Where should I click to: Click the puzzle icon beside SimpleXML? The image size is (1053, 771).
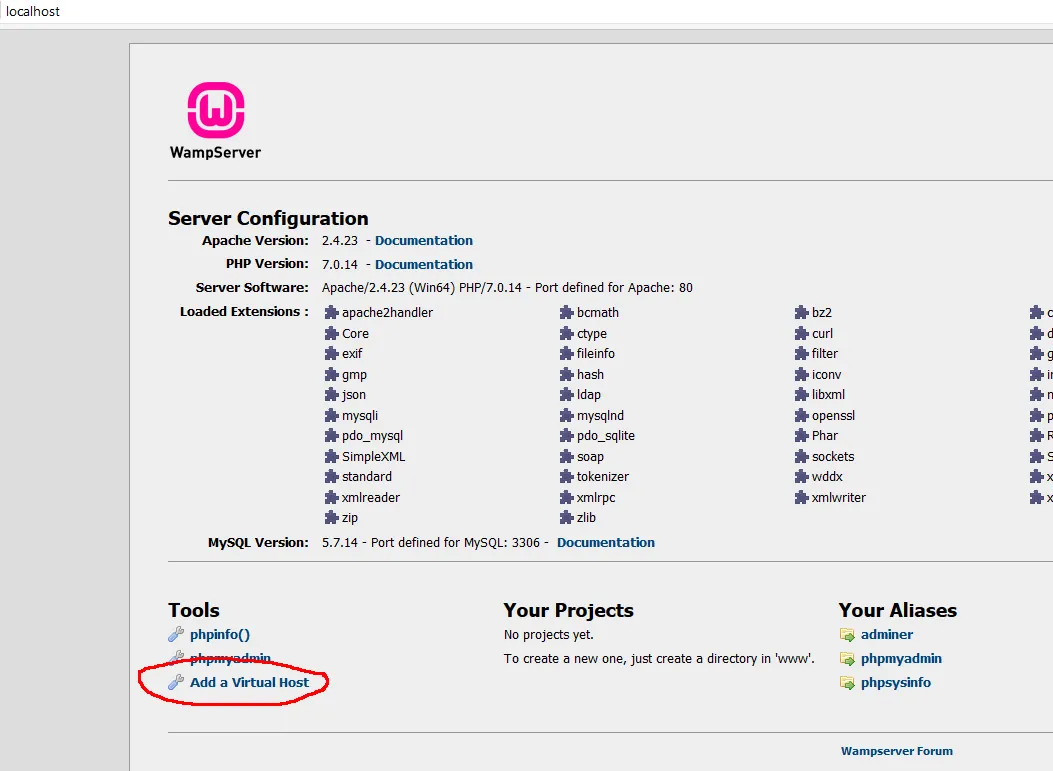pyautogui.click(x=331, y=456)
